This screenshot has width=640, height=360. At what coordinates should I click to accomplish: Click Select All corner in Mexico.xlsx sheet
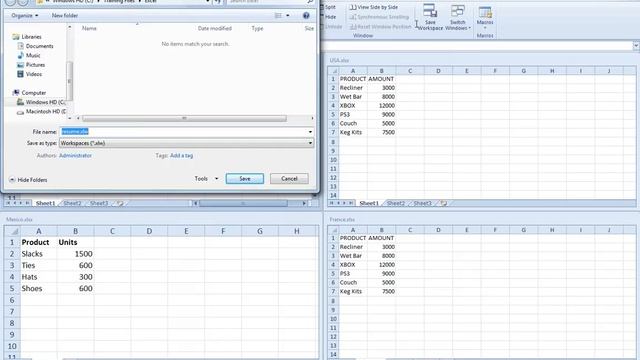[x=12, y=231]
